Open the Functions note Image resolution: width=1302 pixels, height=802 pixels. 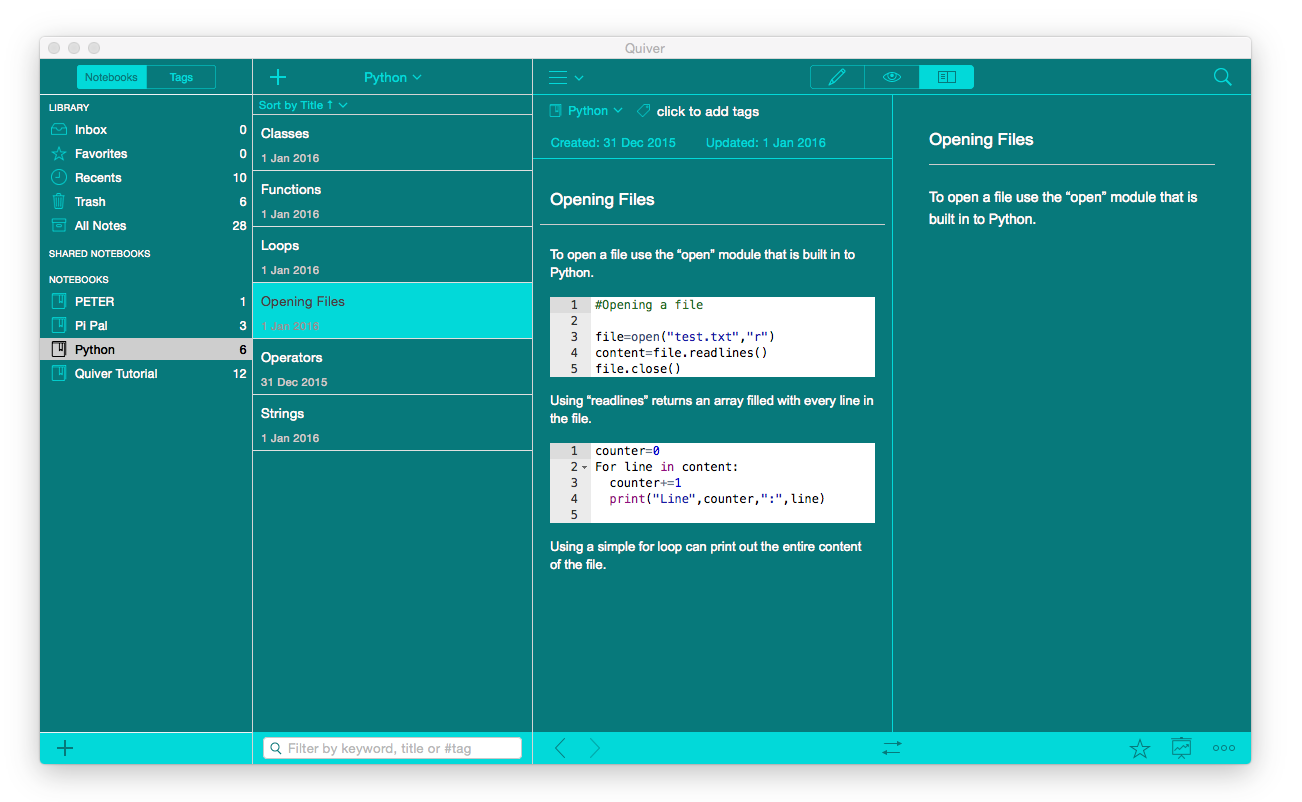click(x=392, y=199)
